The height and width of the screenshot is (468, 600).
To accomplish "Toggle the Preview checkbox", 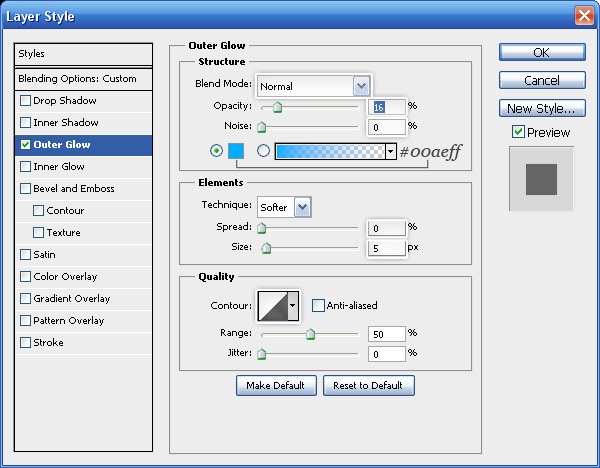I will coord(518,132).
